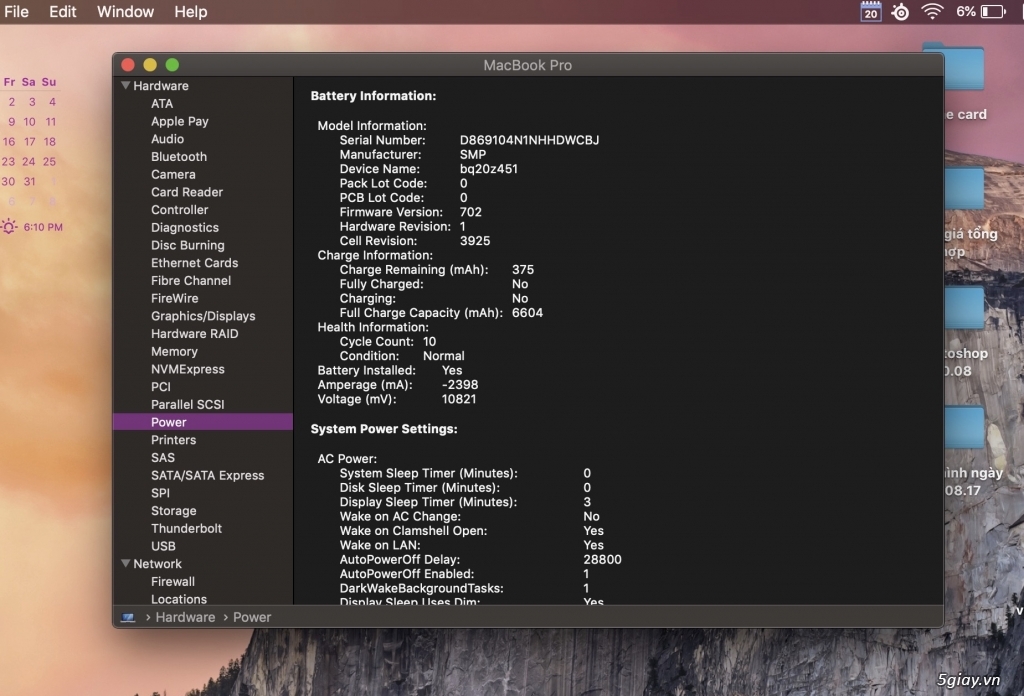Select Firewall under Network

172,581
